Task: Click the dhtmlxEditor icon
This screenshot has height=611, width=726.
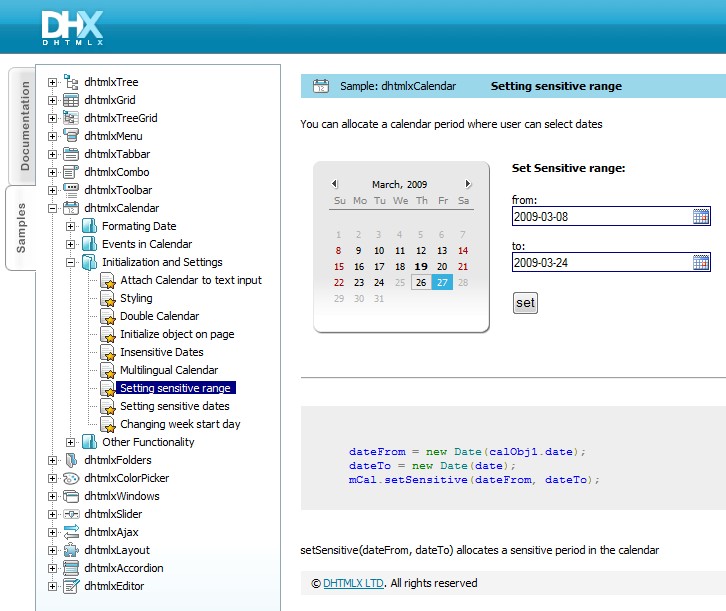Action: click(71, 586)
